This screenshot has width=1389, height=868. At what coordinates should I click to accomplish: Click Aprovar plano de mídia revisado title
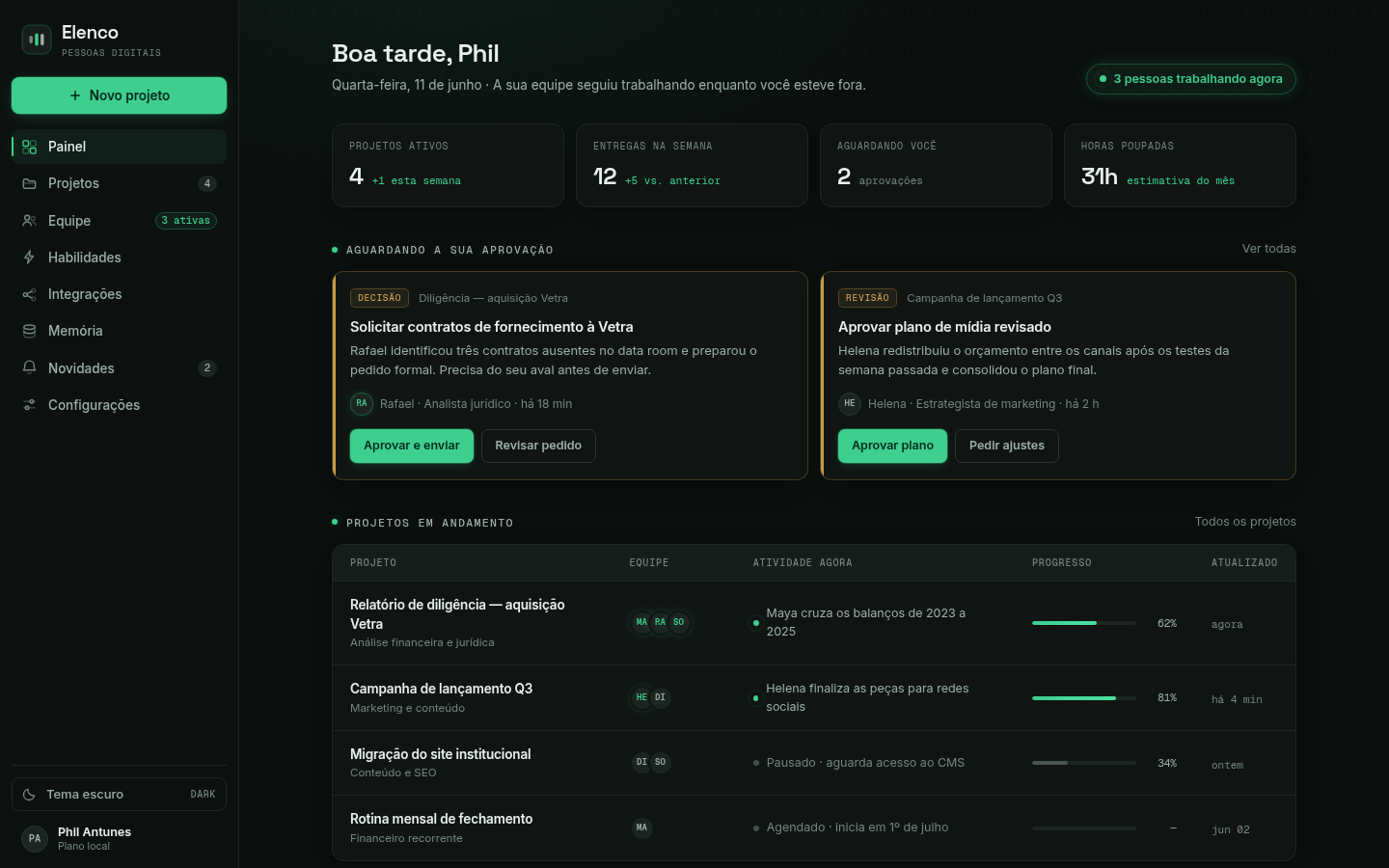944,327
